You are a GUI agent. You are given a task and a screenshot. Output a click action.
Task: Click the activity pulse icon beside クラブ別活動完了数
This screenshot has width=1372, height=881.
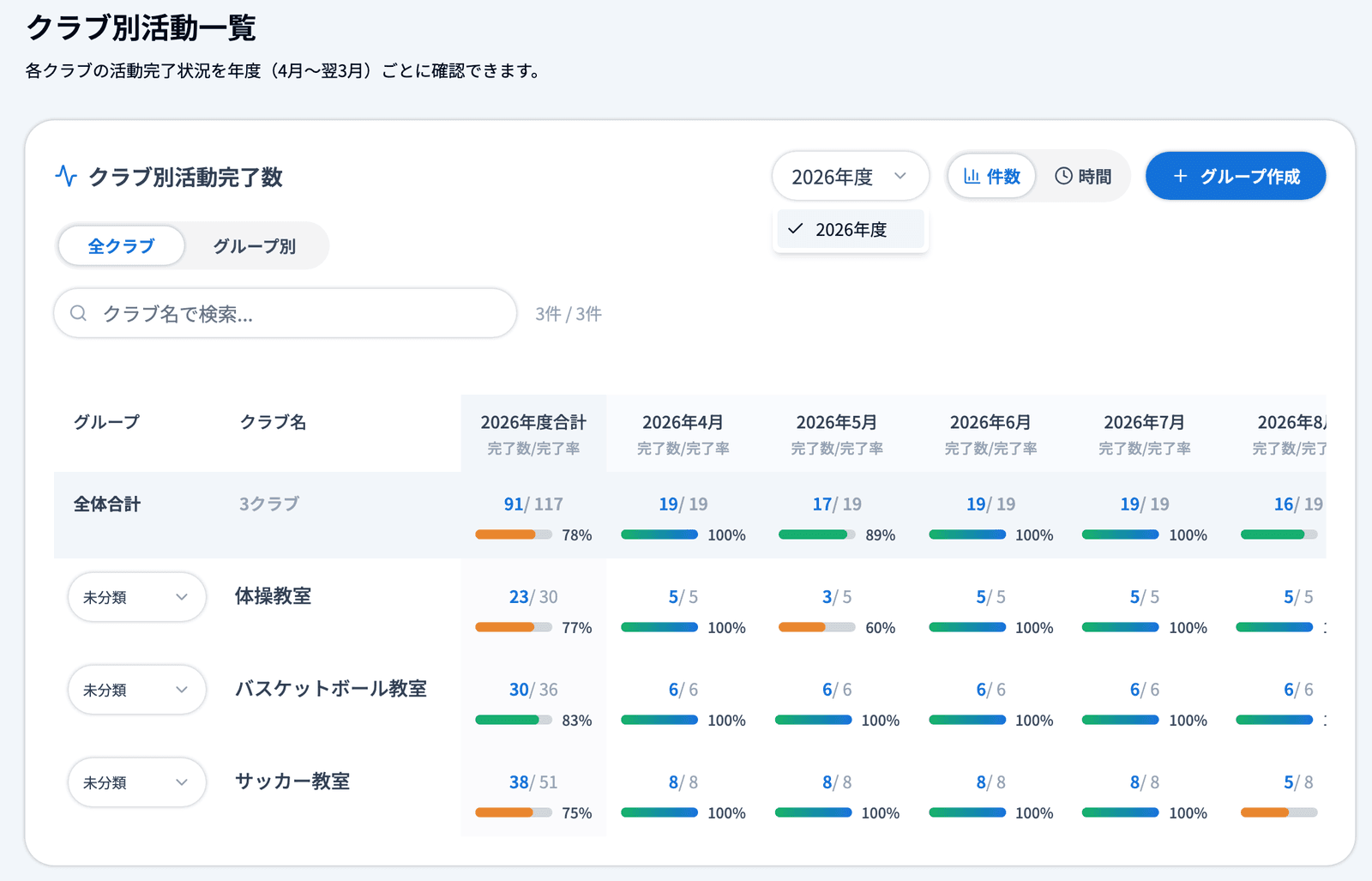66,177
